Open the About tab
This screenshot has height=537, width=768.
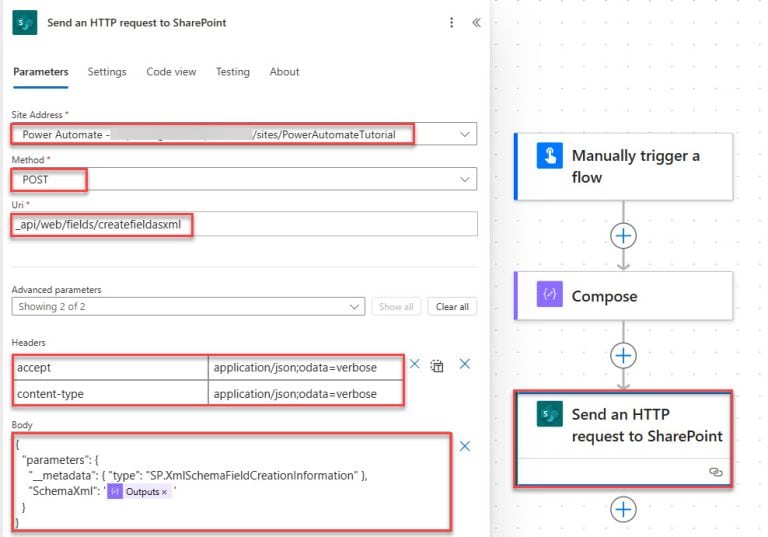click(284, 72)
